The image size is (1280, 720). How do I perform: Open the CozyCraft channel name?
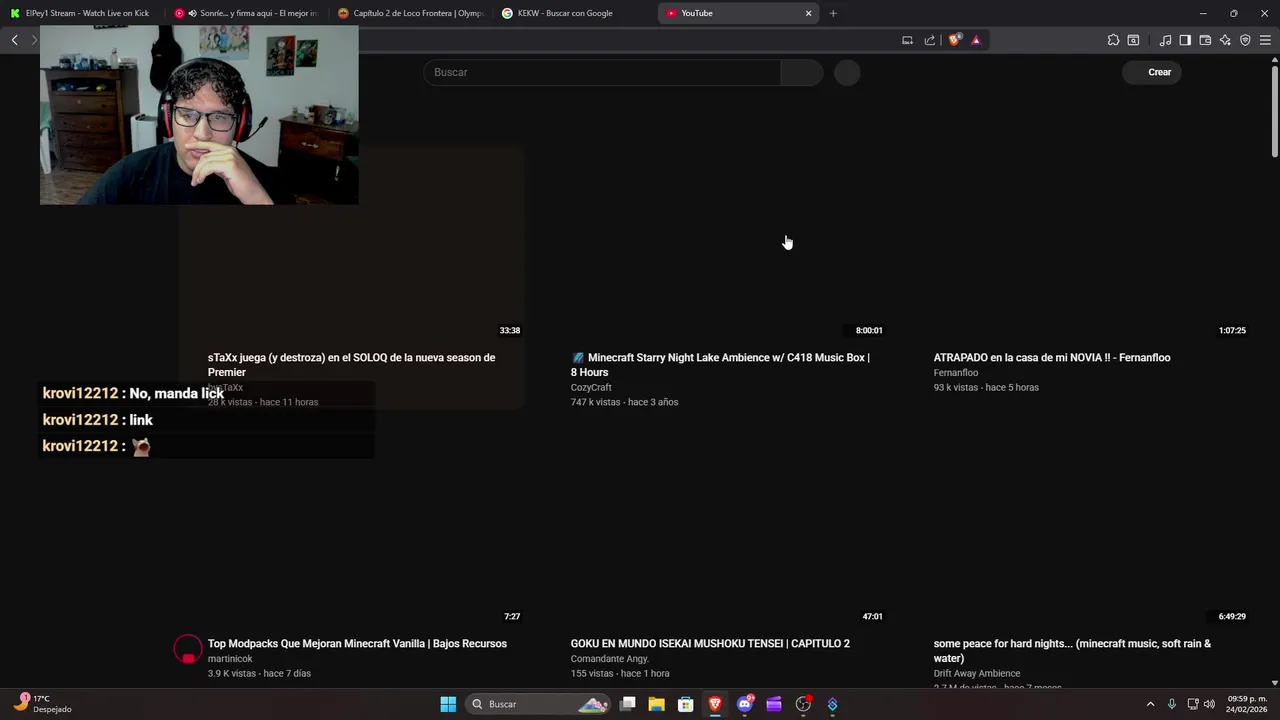coord(591,388)
